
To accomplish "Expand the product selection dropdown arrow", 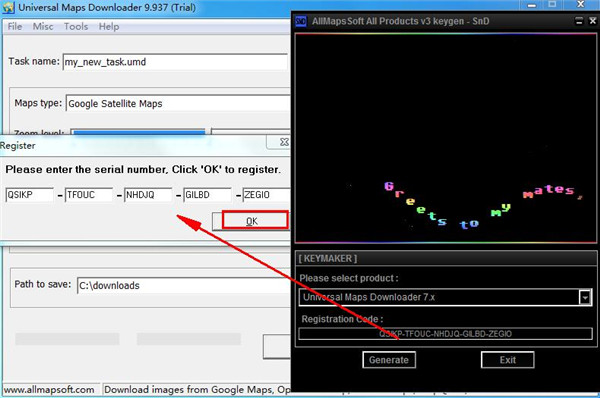I will tap(585, 297).
